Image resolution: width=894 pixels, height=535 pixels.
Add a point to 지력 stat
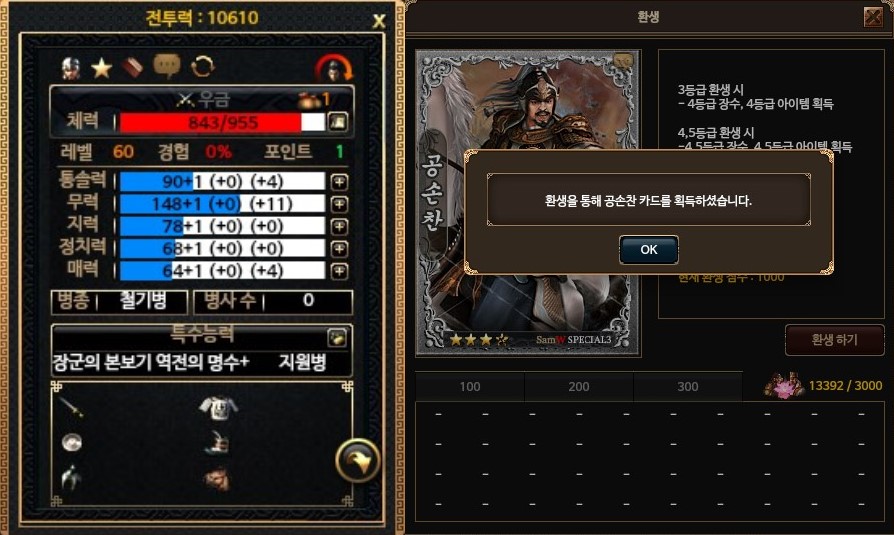[339, 226]
